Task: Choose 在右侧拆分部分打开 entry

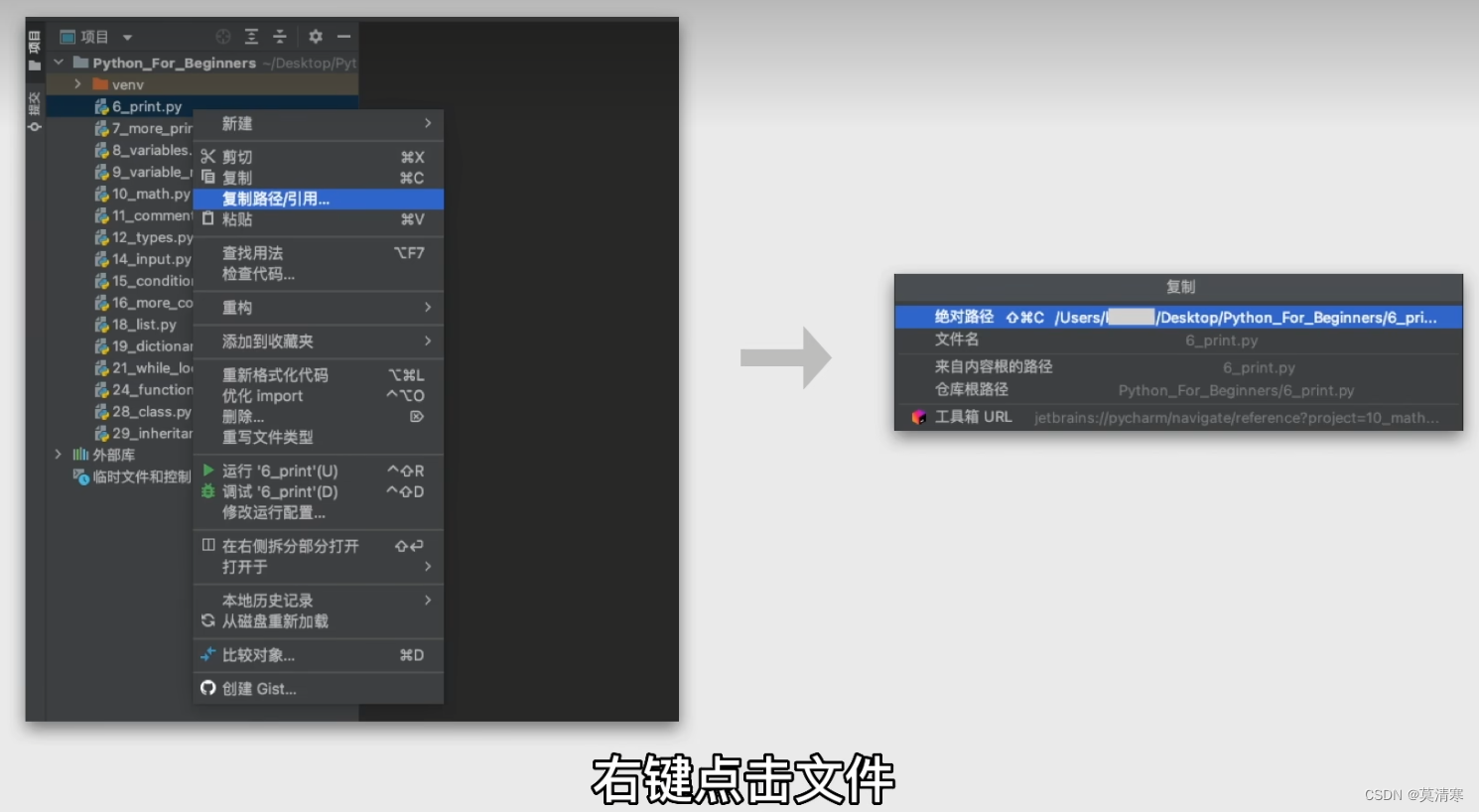Action: (319, 546)
